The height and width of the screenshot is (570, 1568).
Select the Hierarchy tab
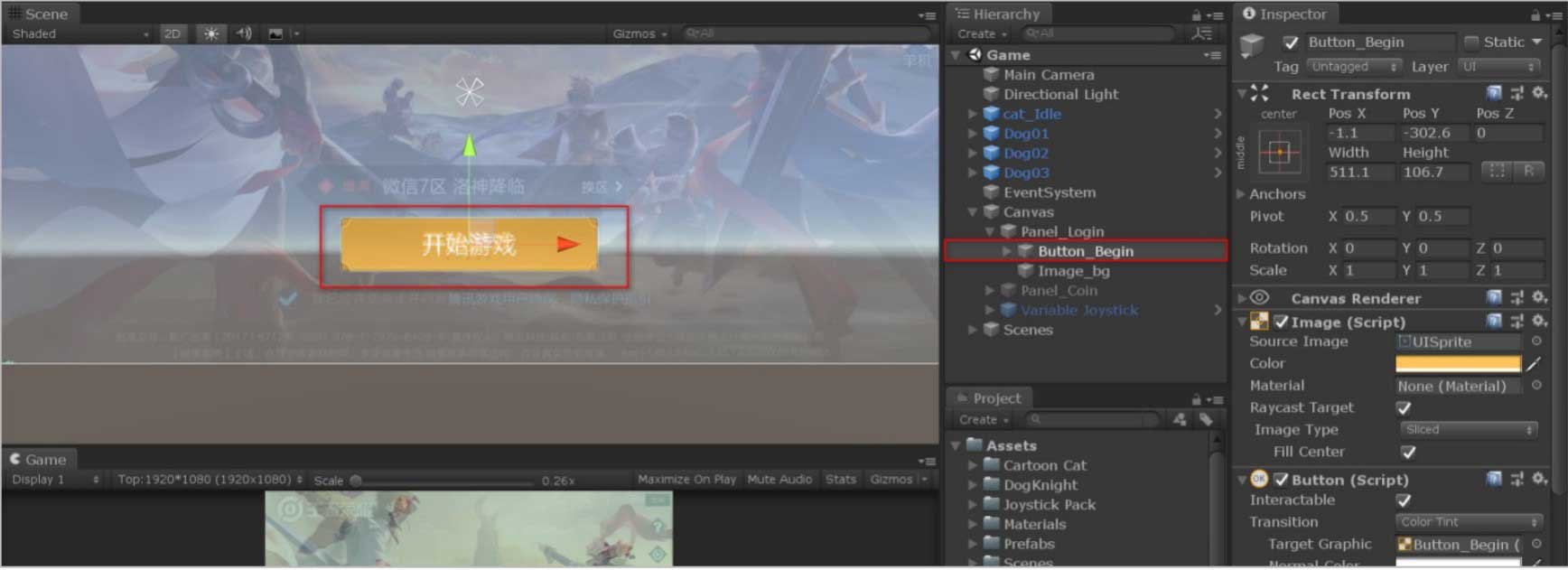(998, 14)
